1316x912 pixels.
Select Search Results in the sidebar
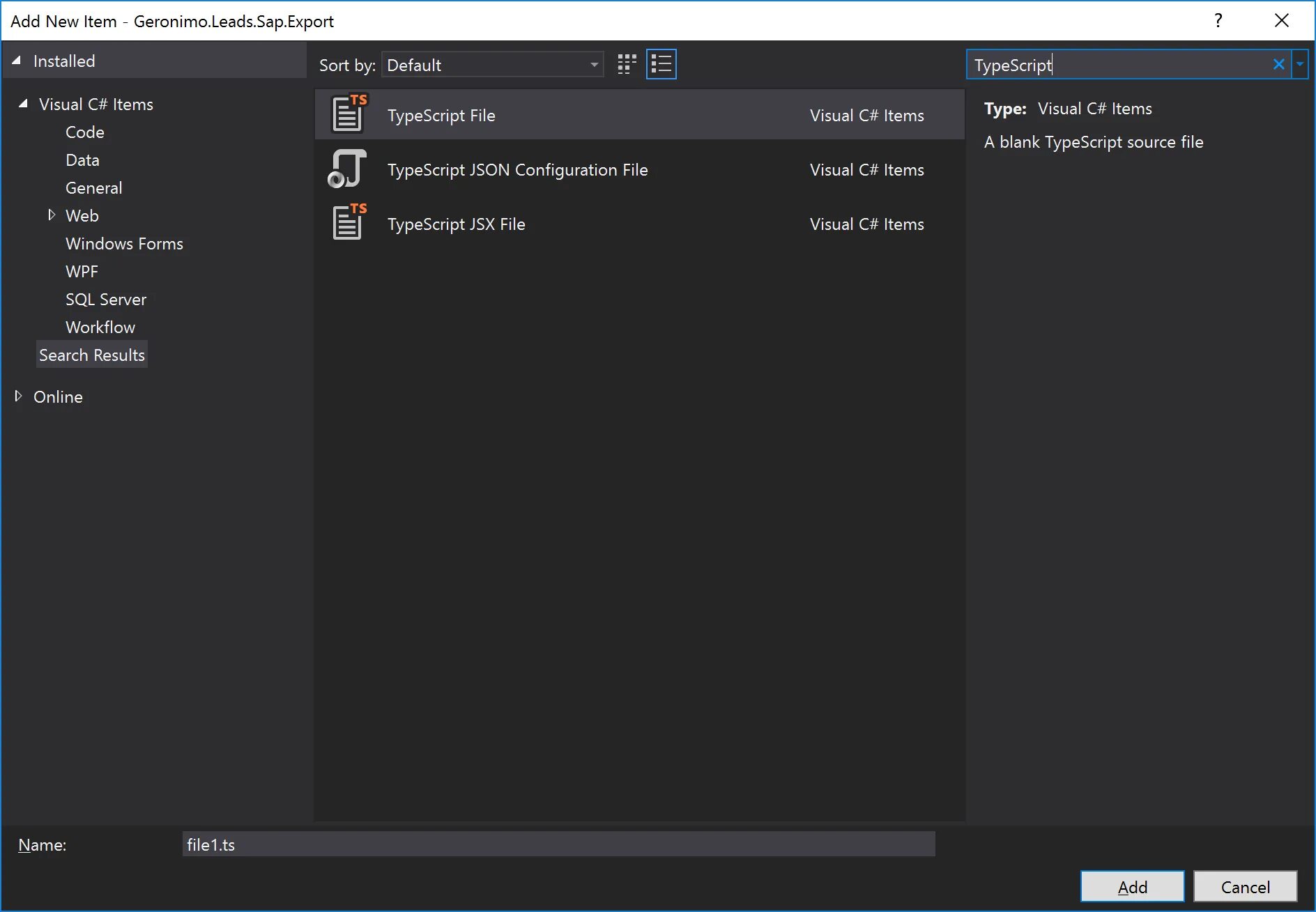(91, 354)
